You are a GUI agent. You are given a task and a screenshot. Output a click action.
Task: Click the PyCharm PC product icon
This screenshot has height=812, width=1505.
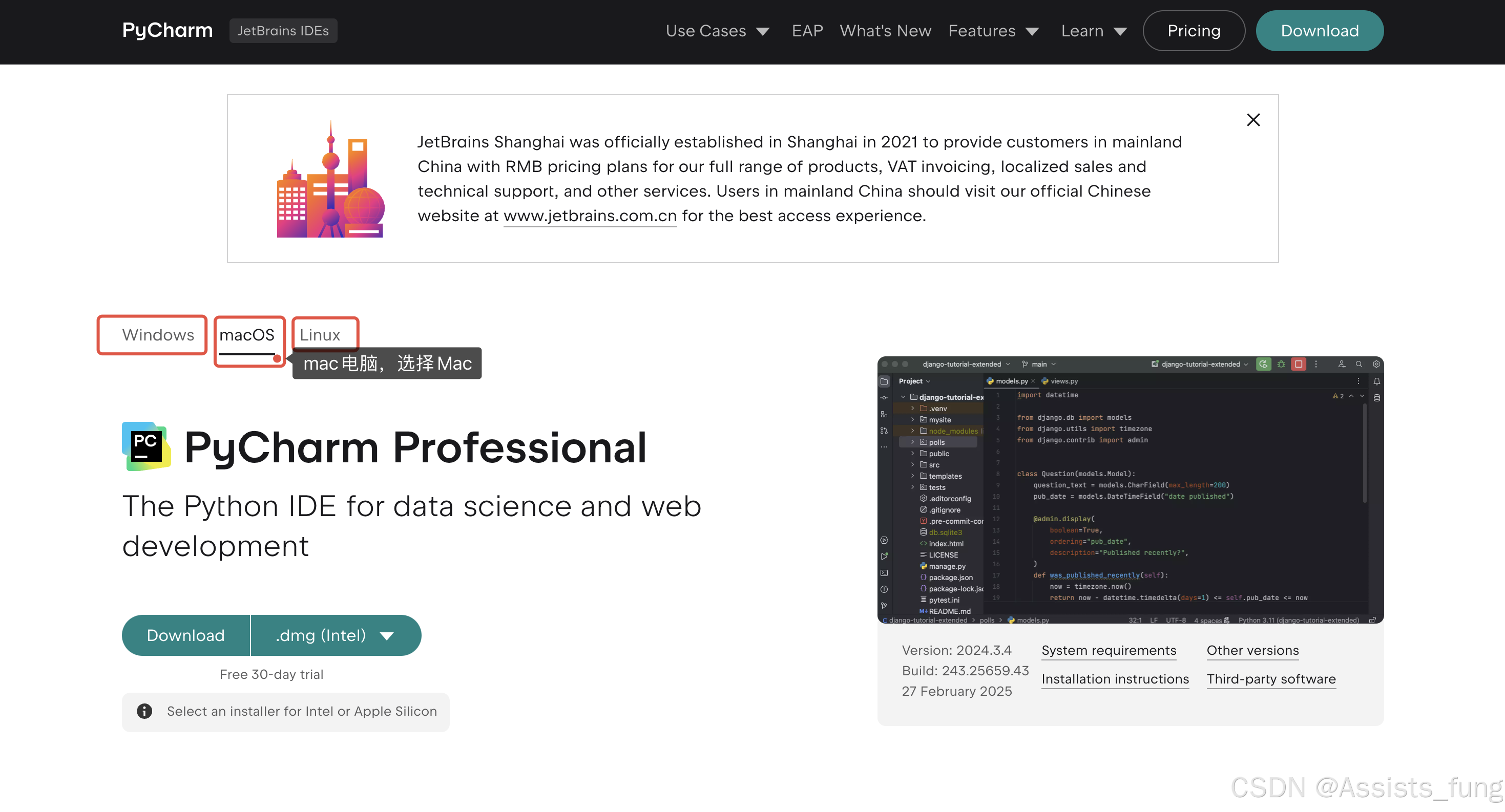146,446
